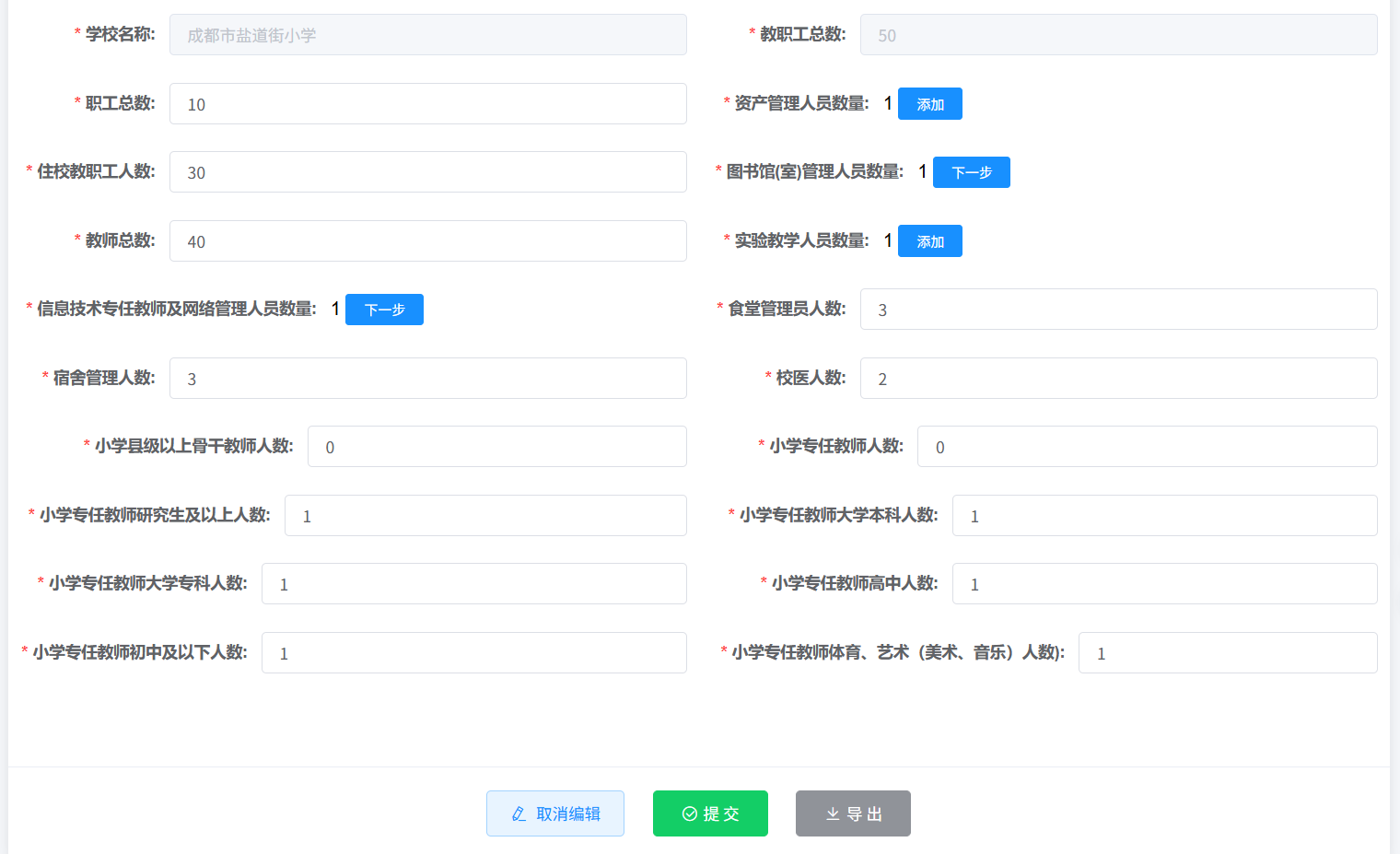Click the 提交 submit button

click(x=710, y=813)
